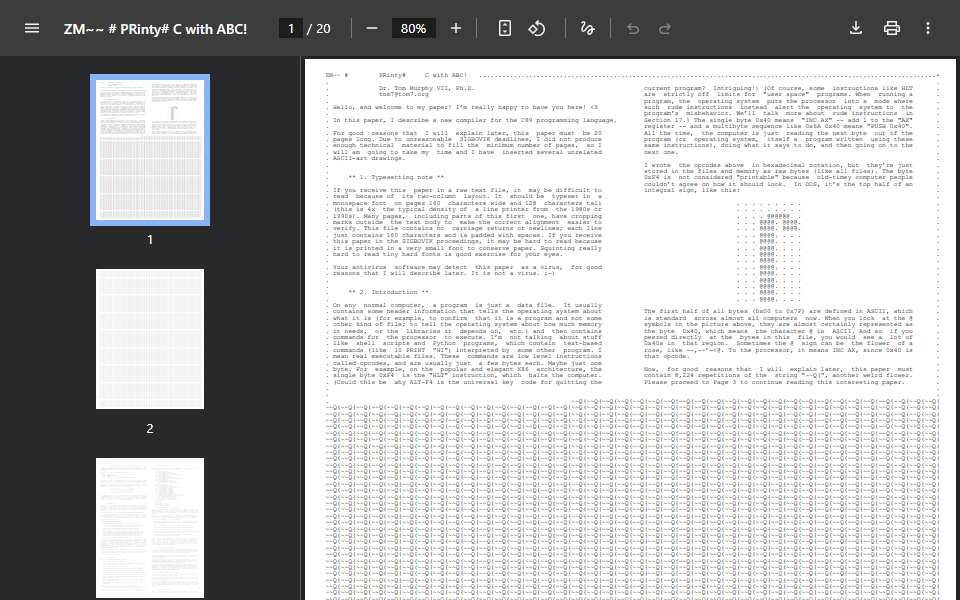Click the redo arrow icon
The height and width of the screenshot is (600, 960).
664,28
